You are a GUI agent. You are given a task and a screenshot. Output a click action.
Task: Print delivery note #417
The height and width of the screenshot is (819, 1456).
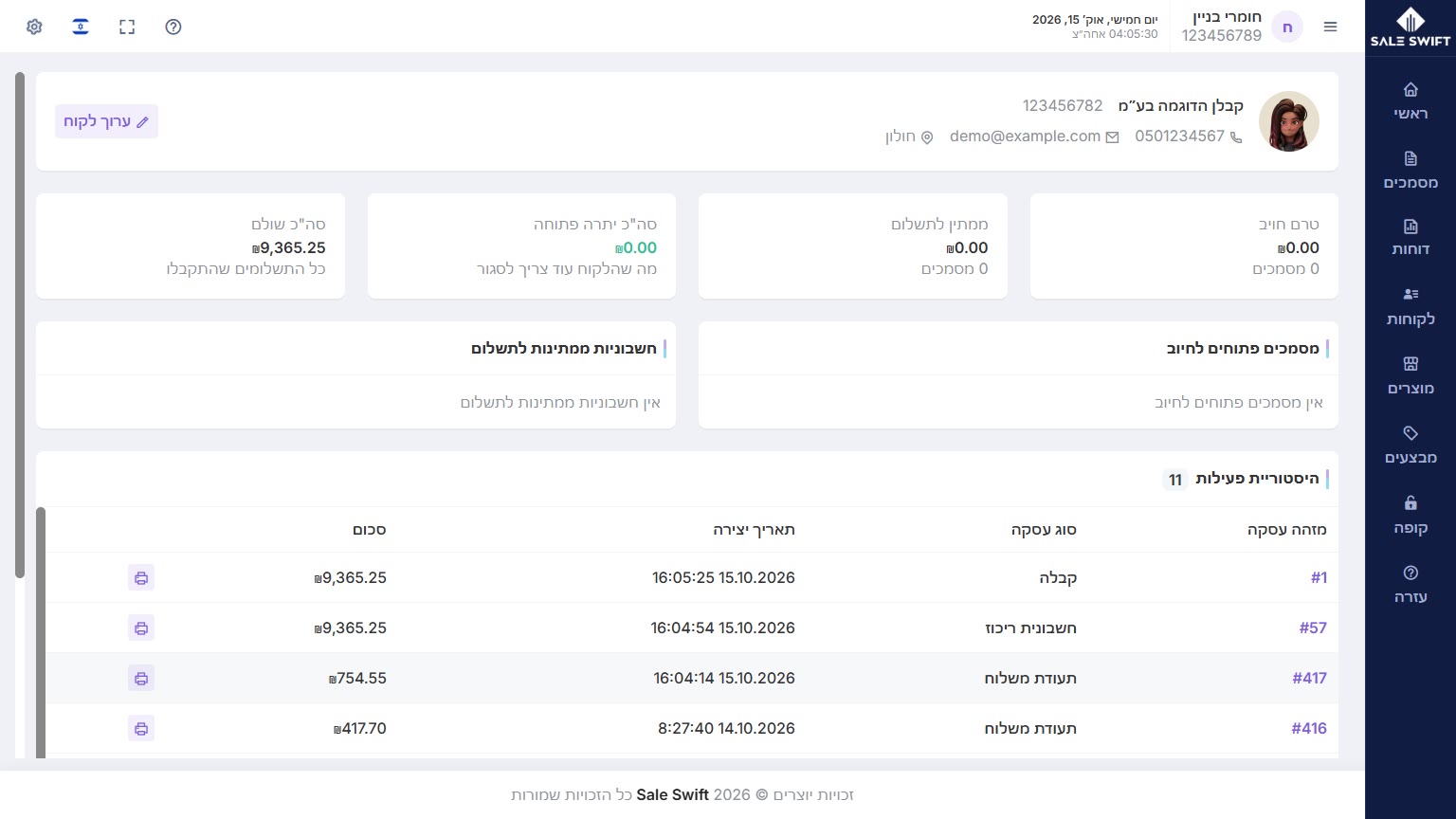(x=141, y=678)
